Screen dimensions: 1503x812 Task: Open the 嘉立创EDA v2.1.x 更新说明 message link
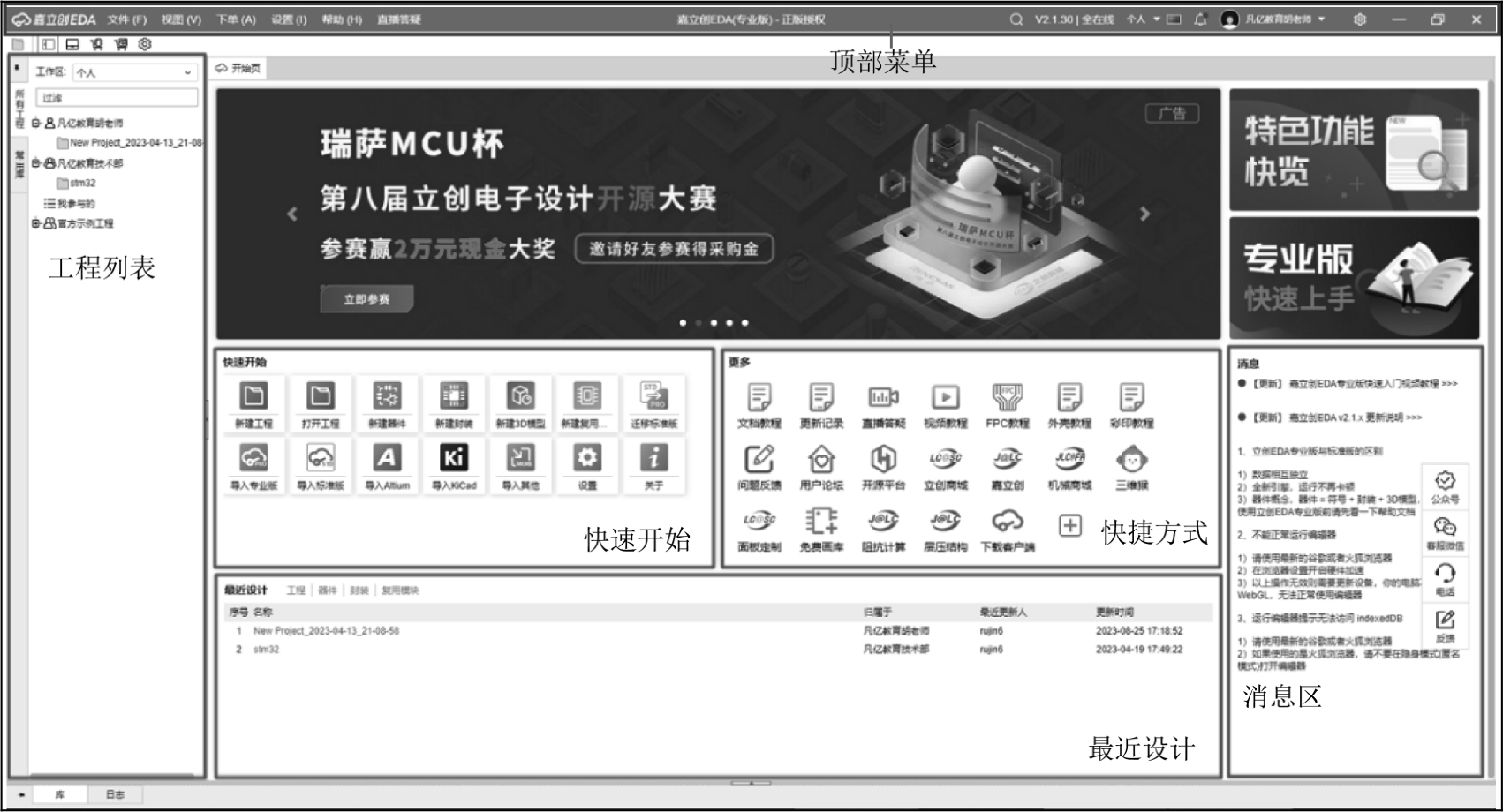[x=1337, y=417]
